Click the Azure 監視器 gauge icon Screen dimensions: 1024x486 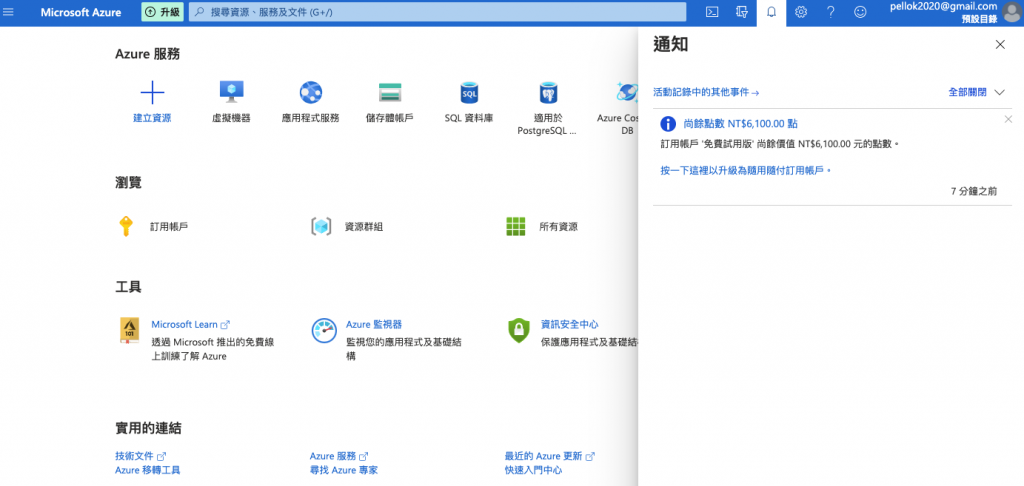pos(324,331)
